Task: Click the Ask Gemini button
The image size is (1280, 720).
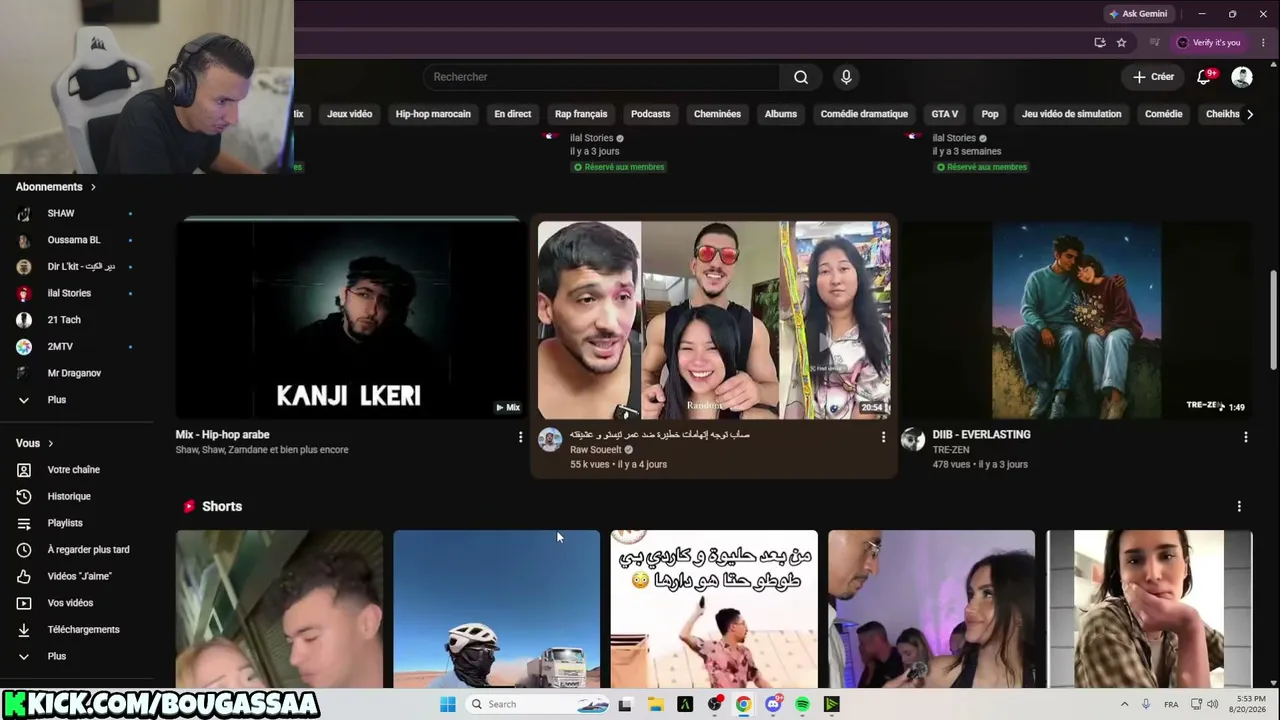Action: pos(1138,14)
